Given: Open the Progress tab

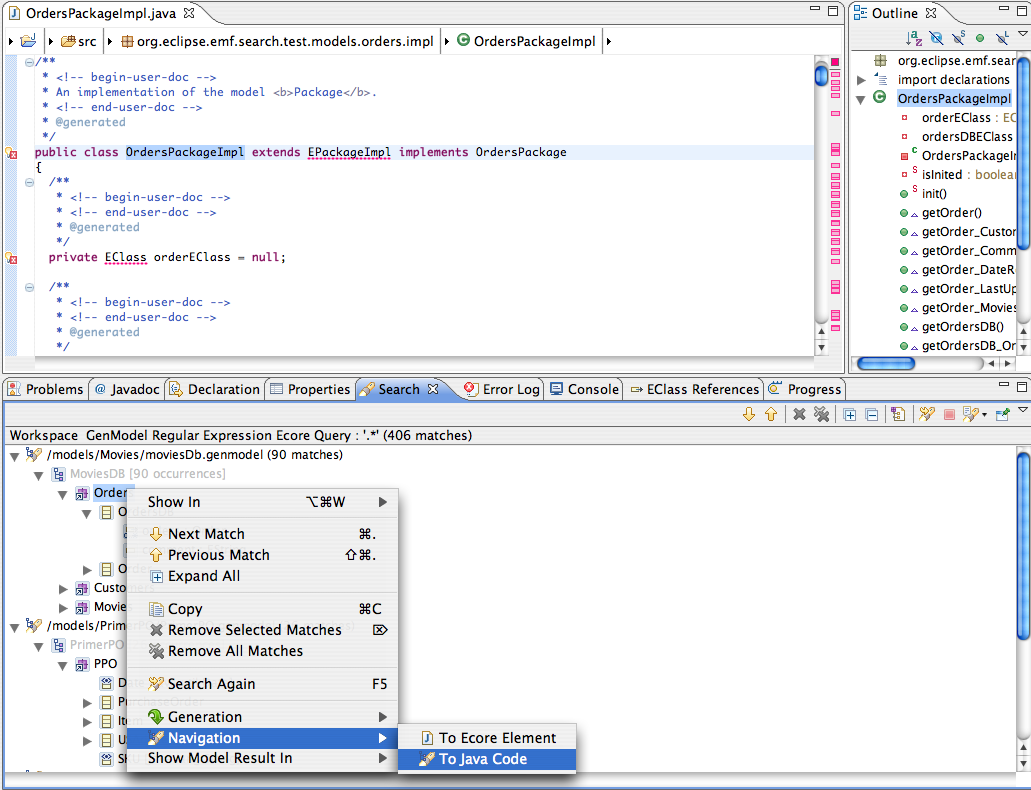Looking at the screenshot, I should point(805,389).
